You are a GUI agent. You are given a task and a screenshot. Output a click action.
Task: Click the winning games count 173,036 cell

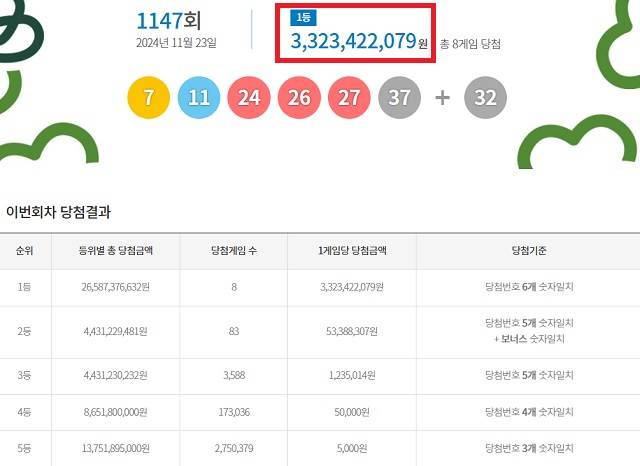coord(234,412)
